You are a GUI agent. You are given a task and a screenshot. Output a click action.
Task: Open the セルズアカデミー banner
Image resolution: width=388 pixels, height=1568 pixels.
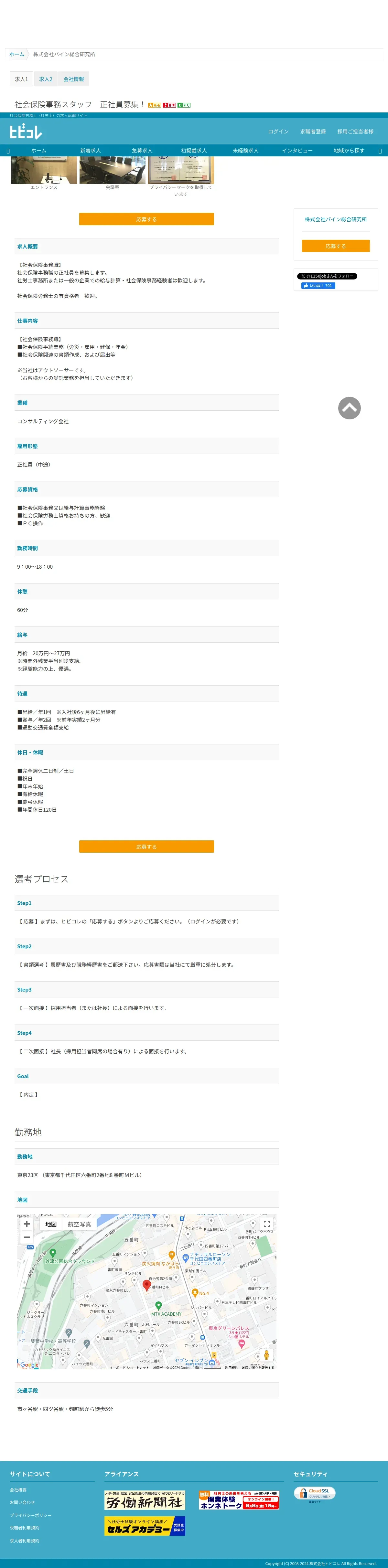click(x=144, y=1526)
